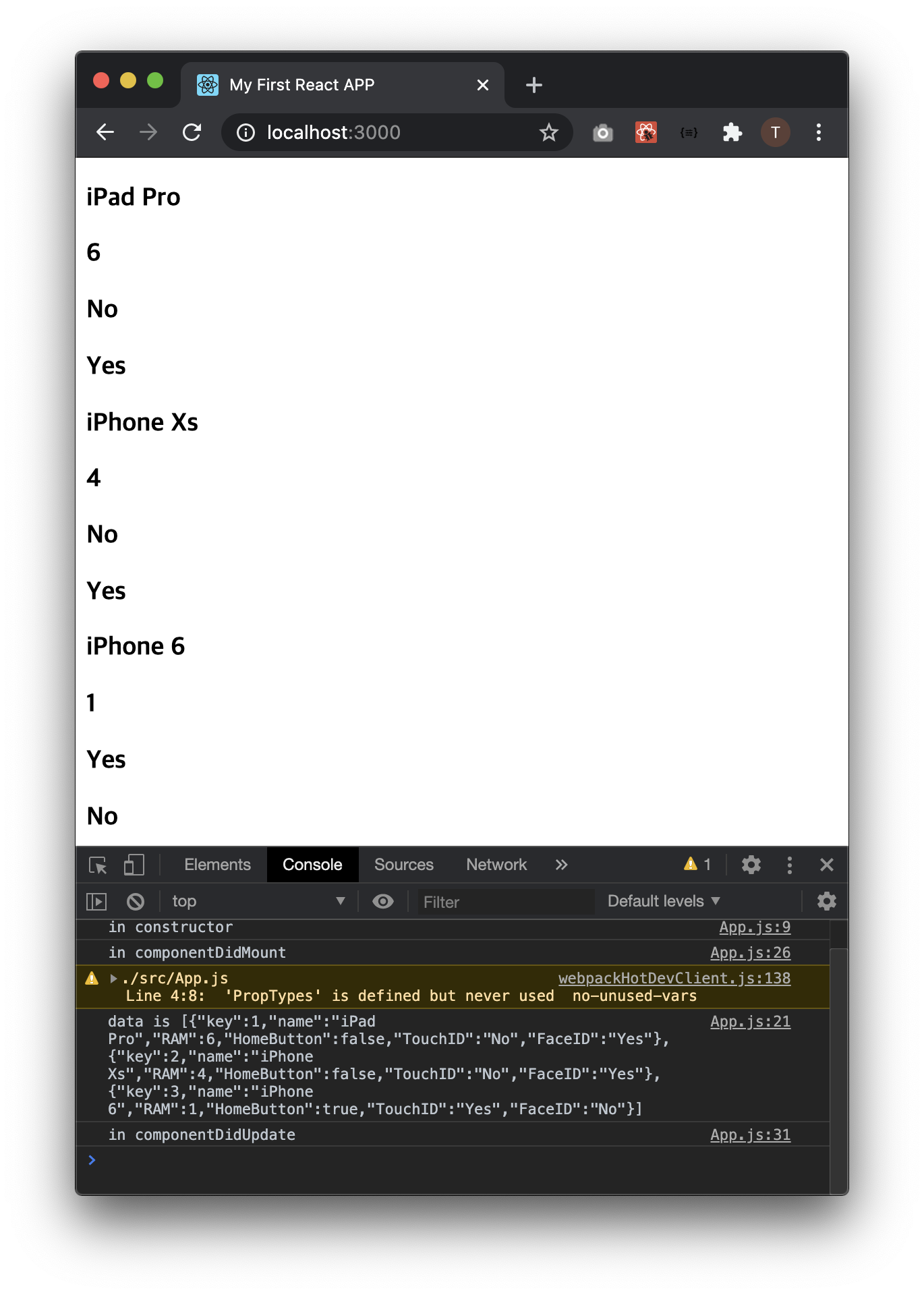The width and height of the screenshot is (924, 1295).
Task: Create a live expression with eye icon
Action: click(x=383, y=901)
